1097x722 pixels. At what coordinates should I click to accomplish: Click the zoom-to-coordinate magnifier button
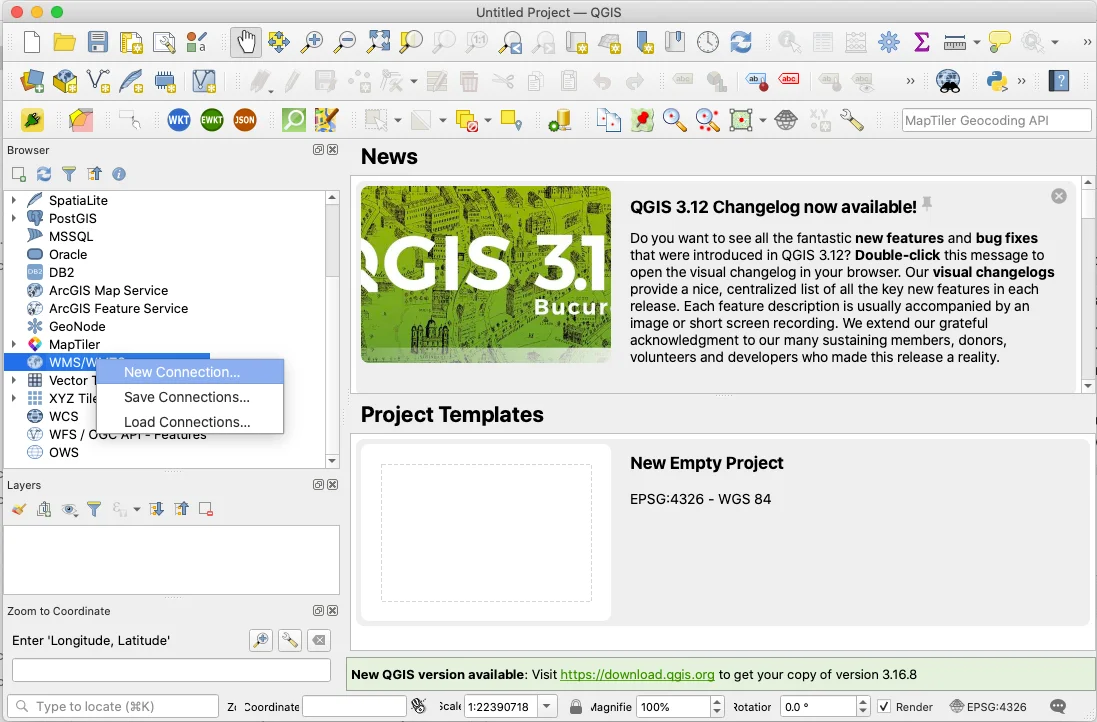pyautogui.click(x=261, y=640)
